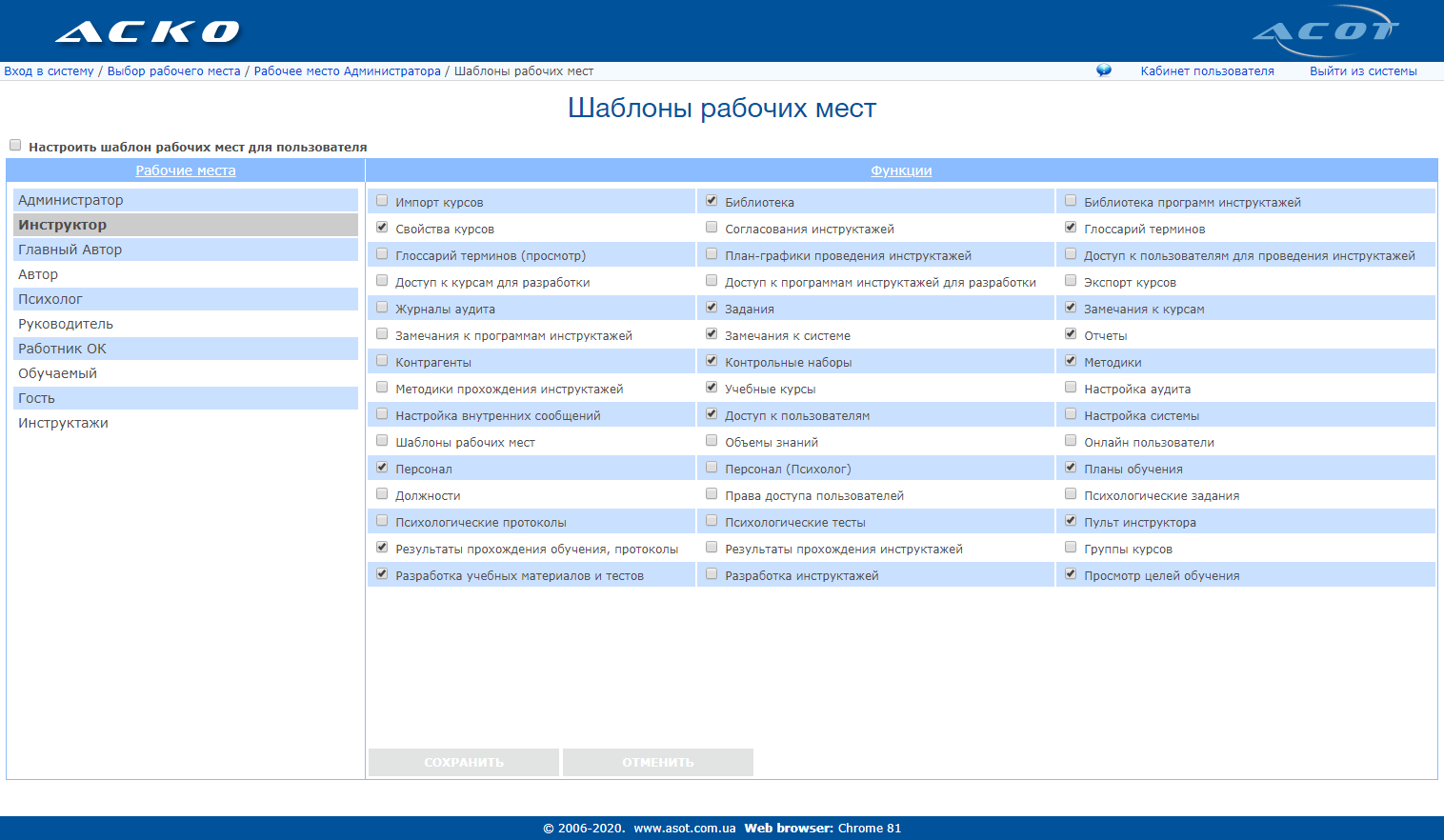The height and width of the screenshot is (840, 1444).
Task: Uncheck the Просмотр целей обучения checkbox
Action: click(1071, 574)
